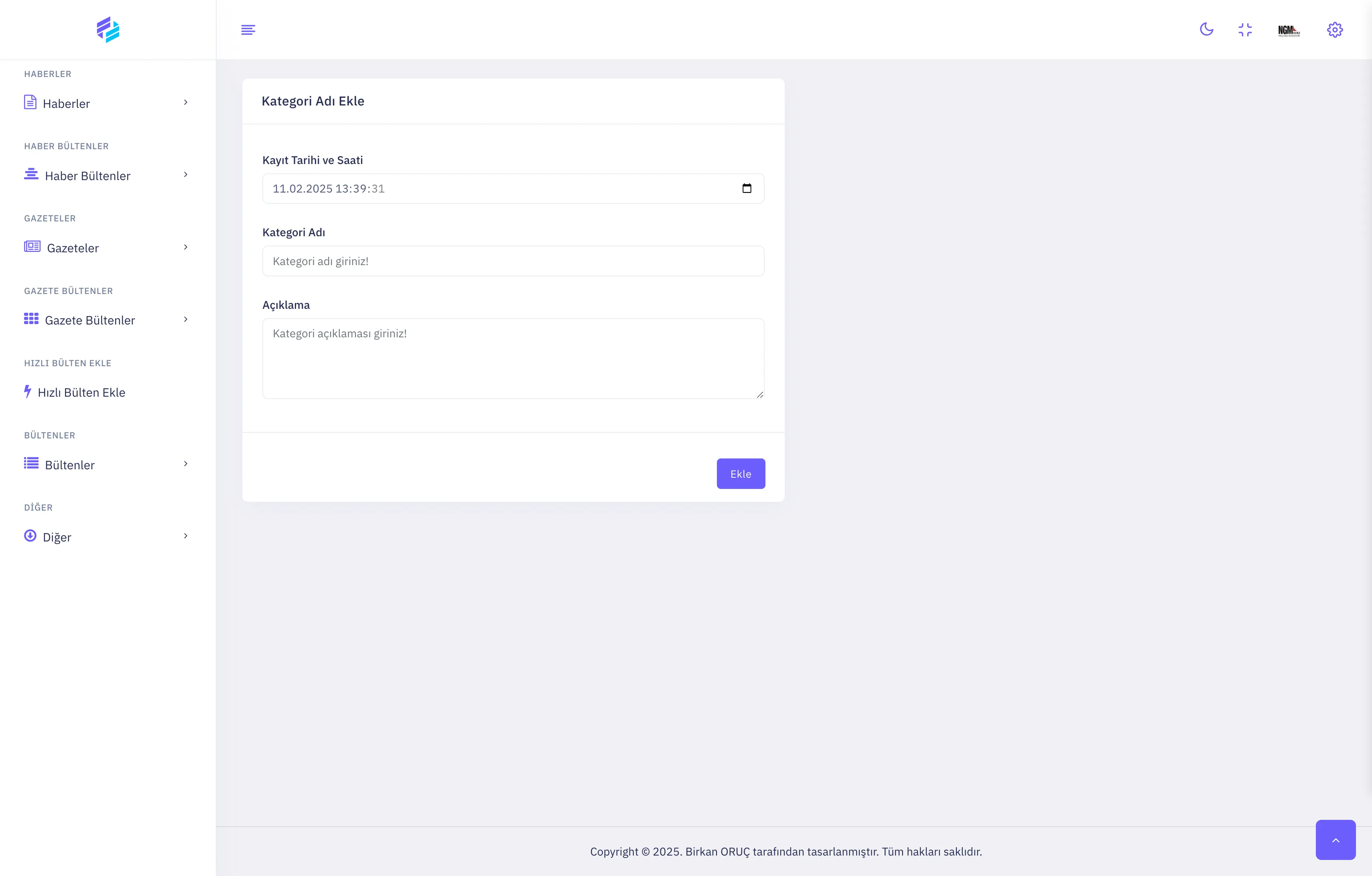Click the logo in the sidebar header
Viewport: 1372px width, 876px height.
click(x=108, y=30)
